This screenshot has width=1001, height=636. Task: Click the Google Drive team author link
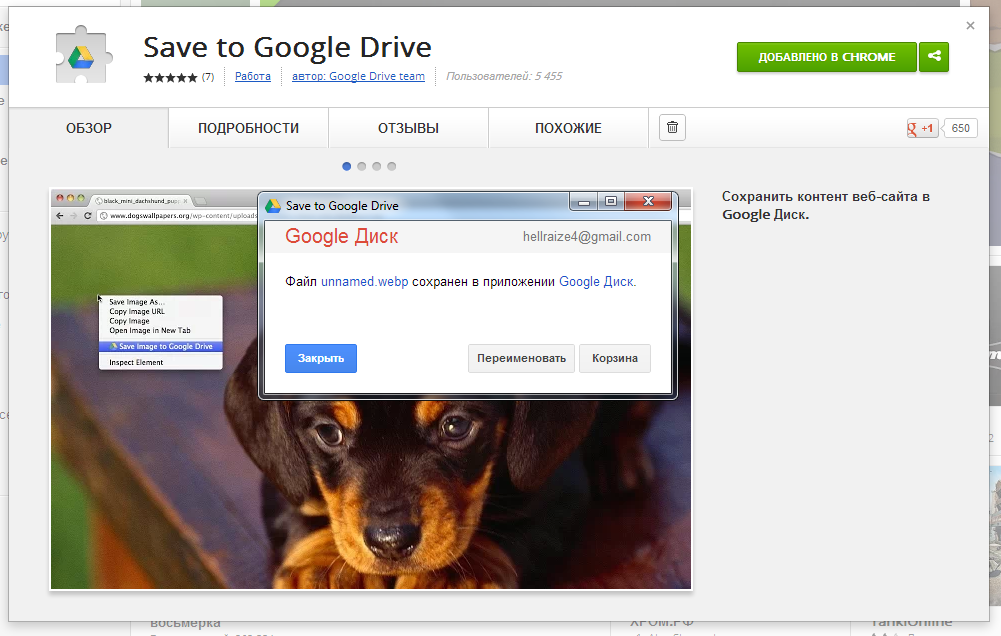359,76
